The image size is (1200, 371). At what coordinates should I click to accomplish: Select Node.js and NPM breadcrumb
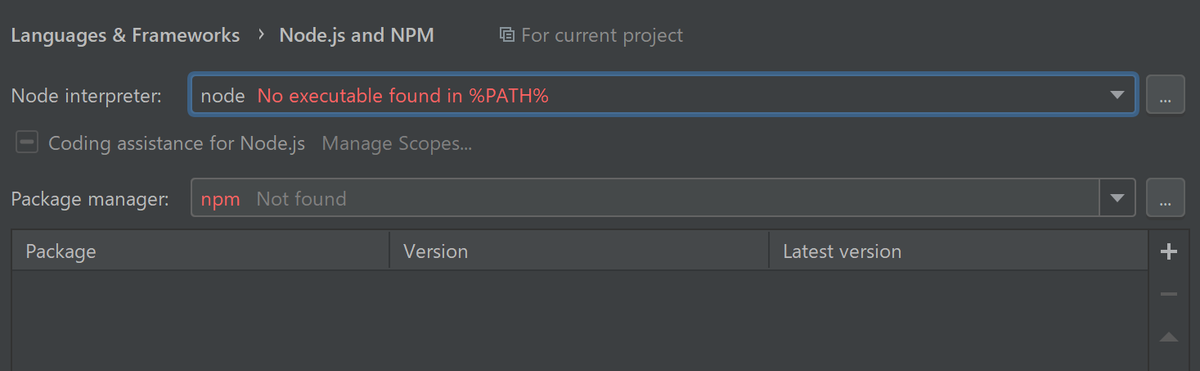pyautogui.click(x=357, y=35)
